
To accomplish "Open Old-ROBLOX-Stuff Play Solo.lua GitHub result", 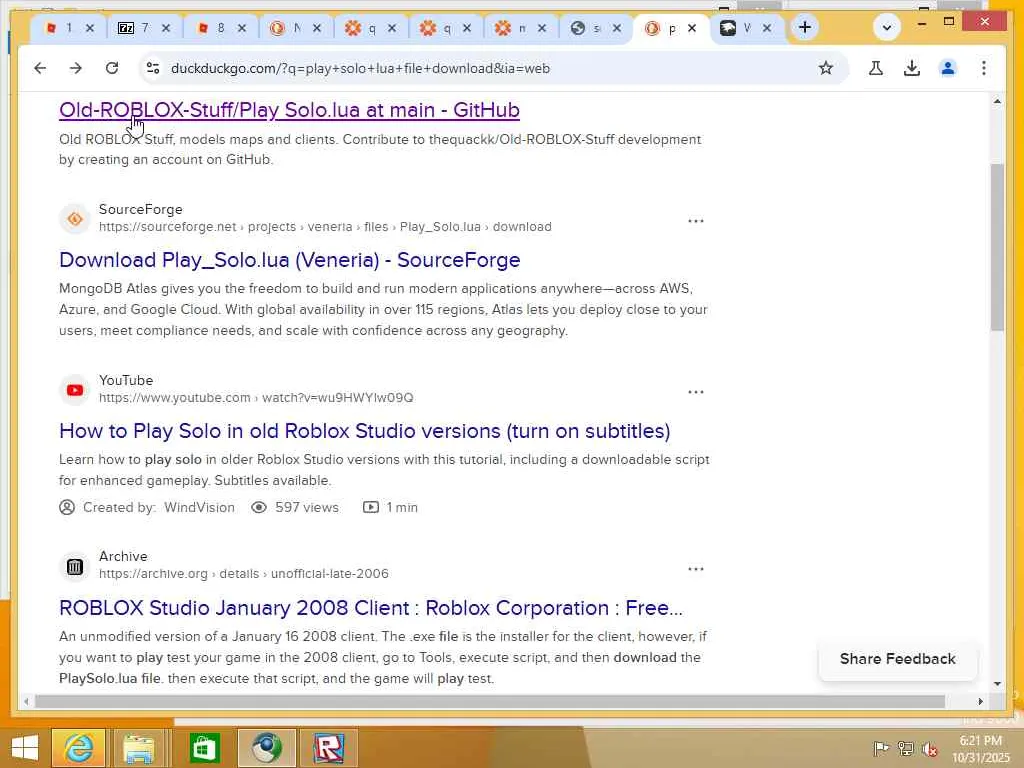I will [289, 110].
